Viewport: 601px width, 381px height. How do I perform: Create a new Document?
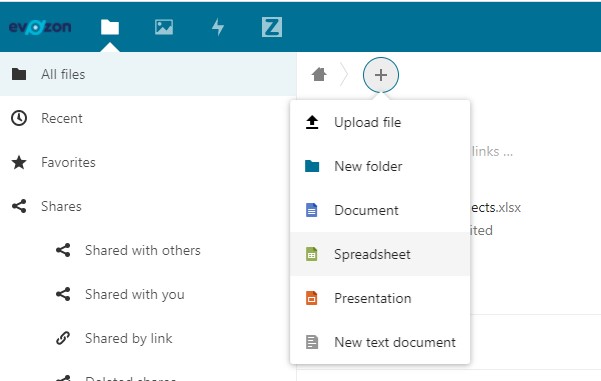pyautogui.click(x=380, y=210)
